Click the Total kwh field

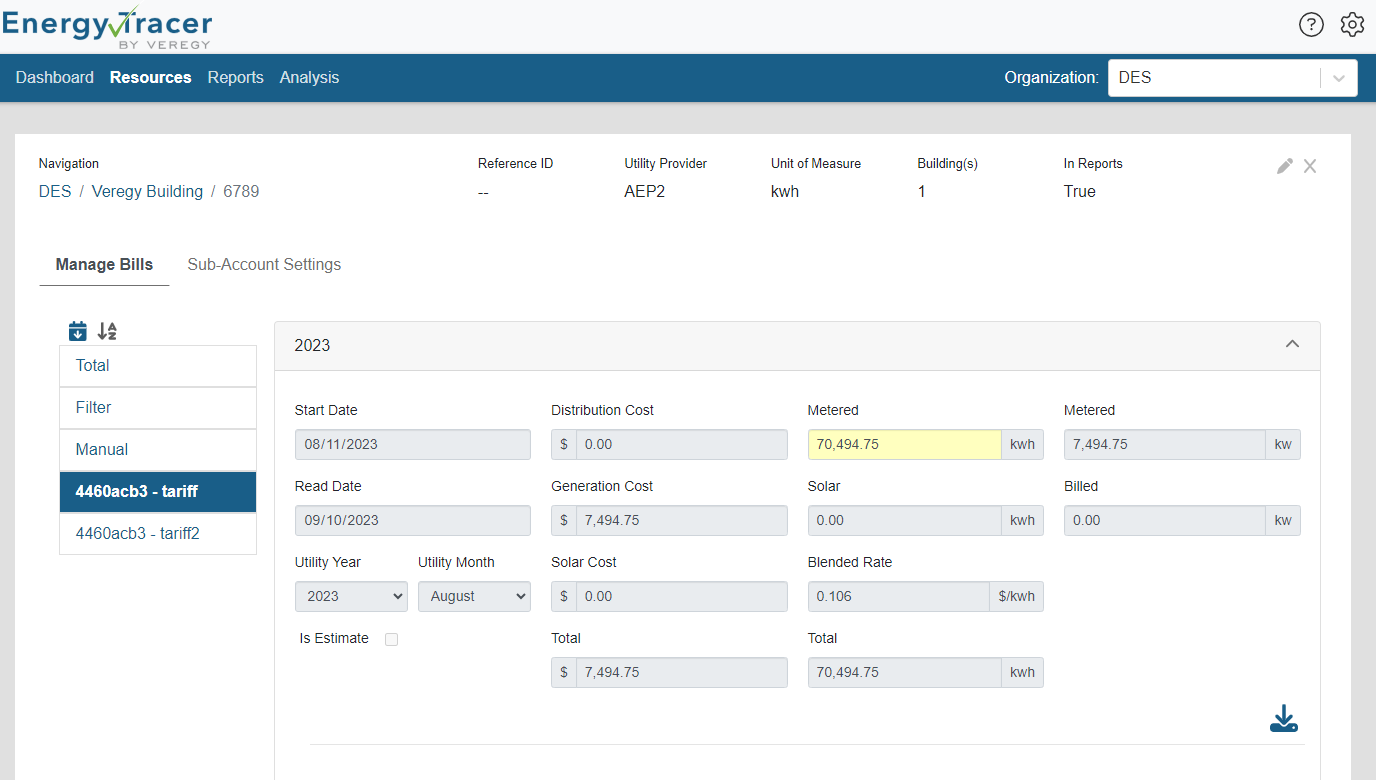point(905,672)
